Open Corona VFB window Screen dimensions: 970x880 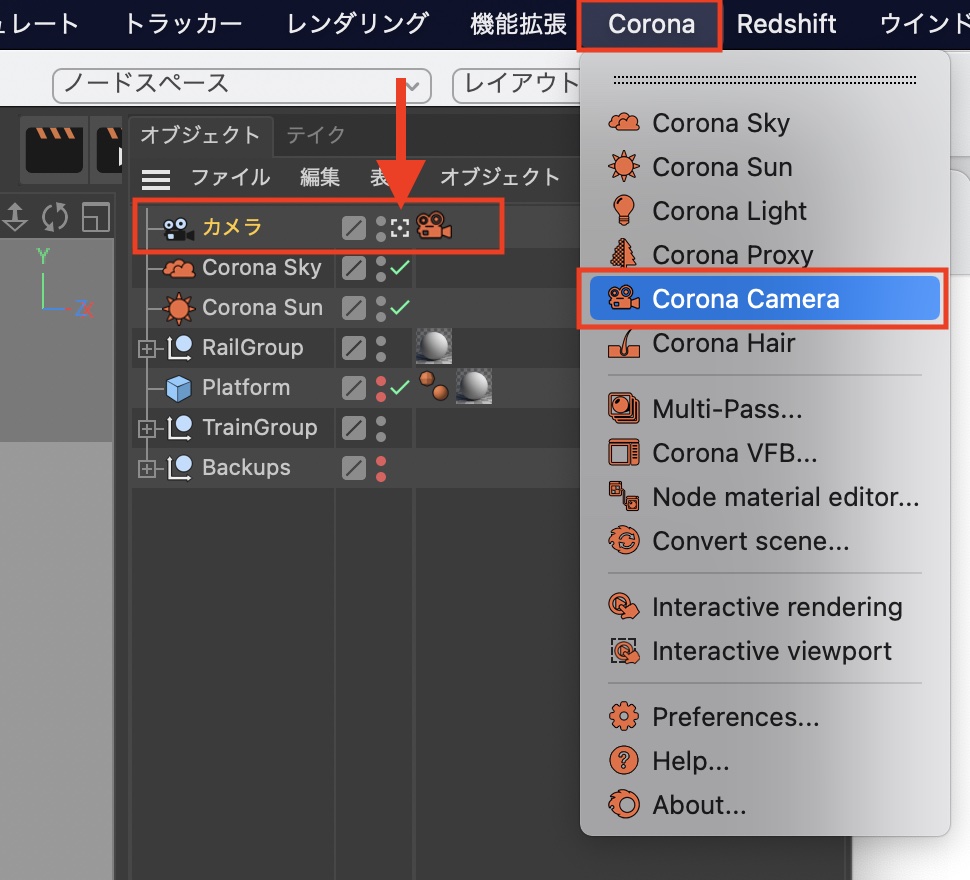click(x=734, y=453)
